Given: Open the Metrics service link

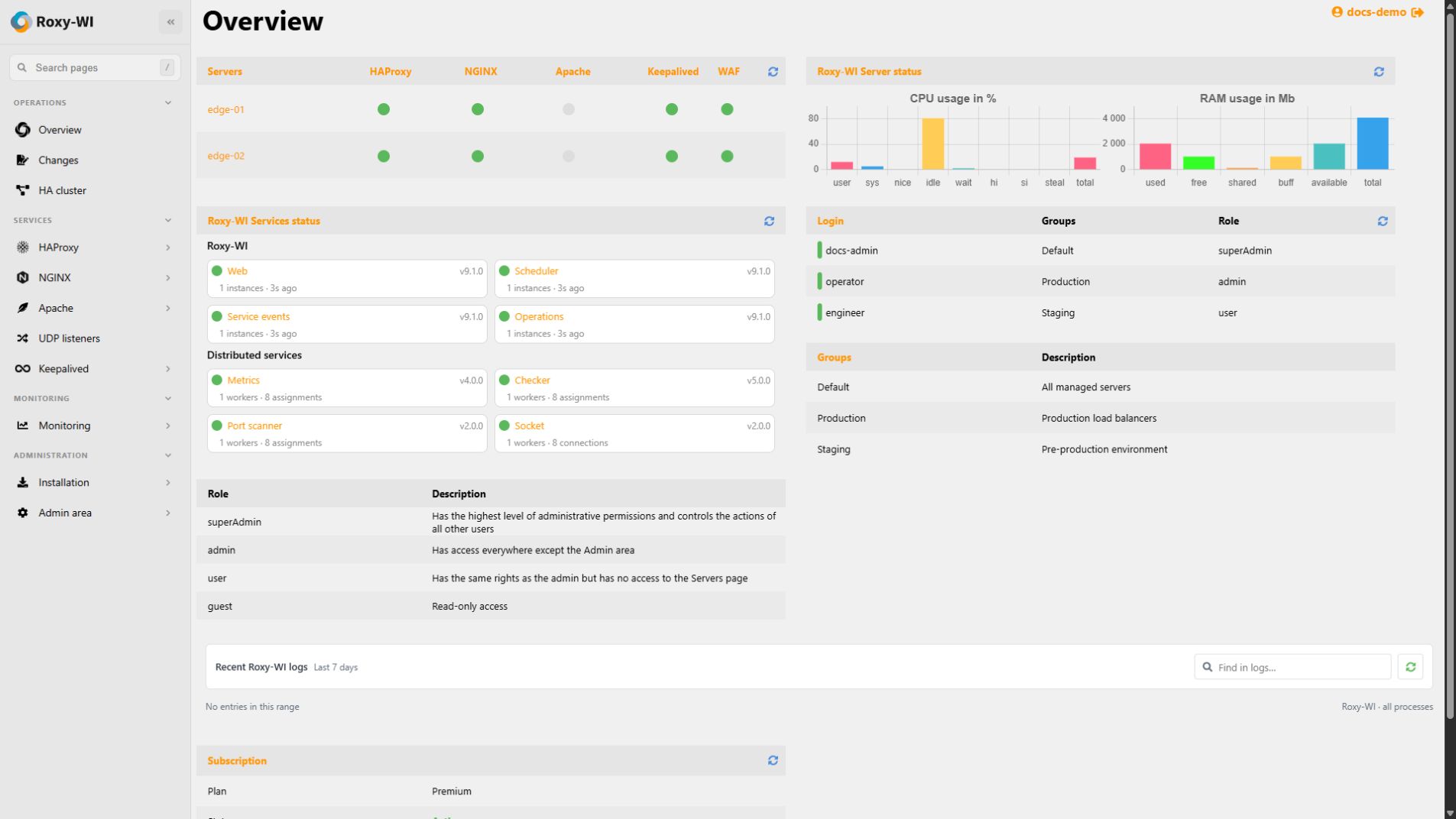Looking at the screenshot, I should pyautogui.click(x=243, y=380).
